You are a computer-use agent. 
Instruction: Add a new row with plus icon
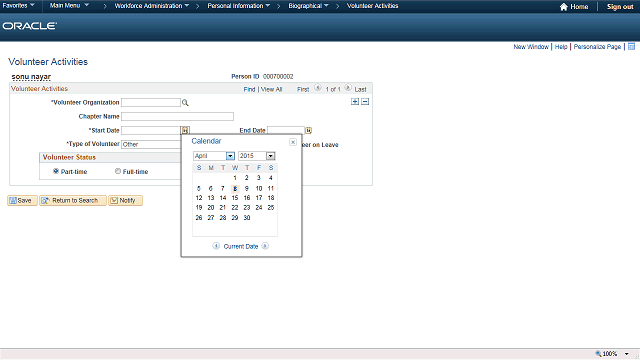[355, 102]
